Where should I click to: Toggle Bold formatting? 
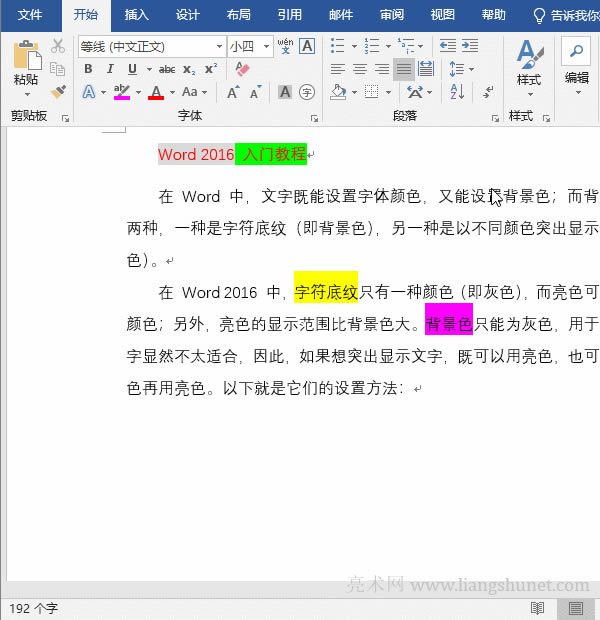coord(88,69)
